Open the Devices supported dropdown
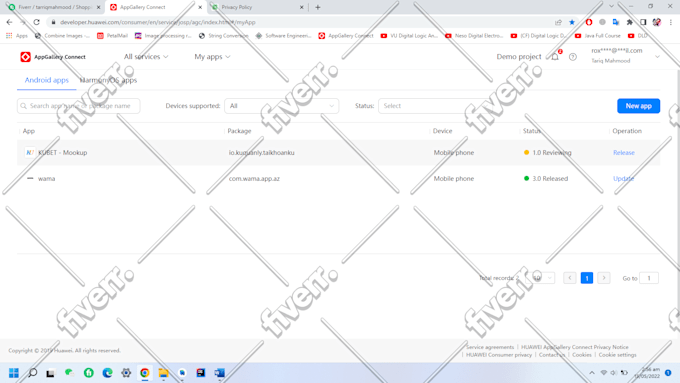Viewport: 680px width, 383px height. click(x=281, y=106)
